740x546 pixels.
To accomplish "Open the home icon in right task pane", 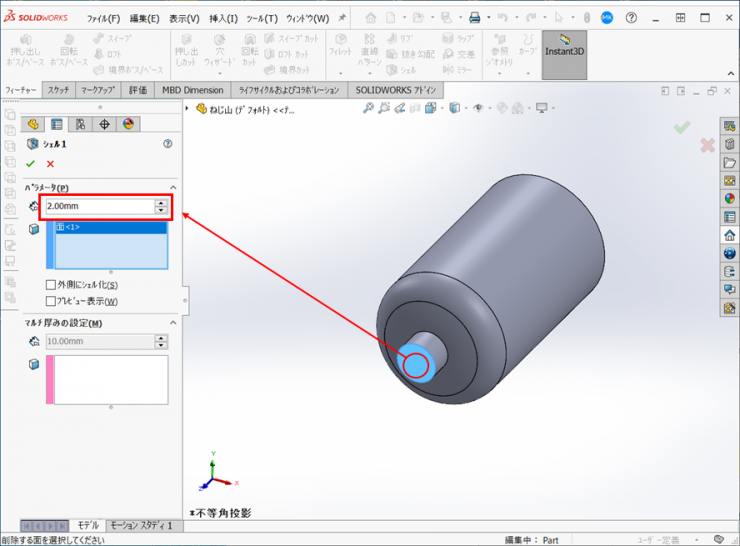I will [x=730, y=235].
